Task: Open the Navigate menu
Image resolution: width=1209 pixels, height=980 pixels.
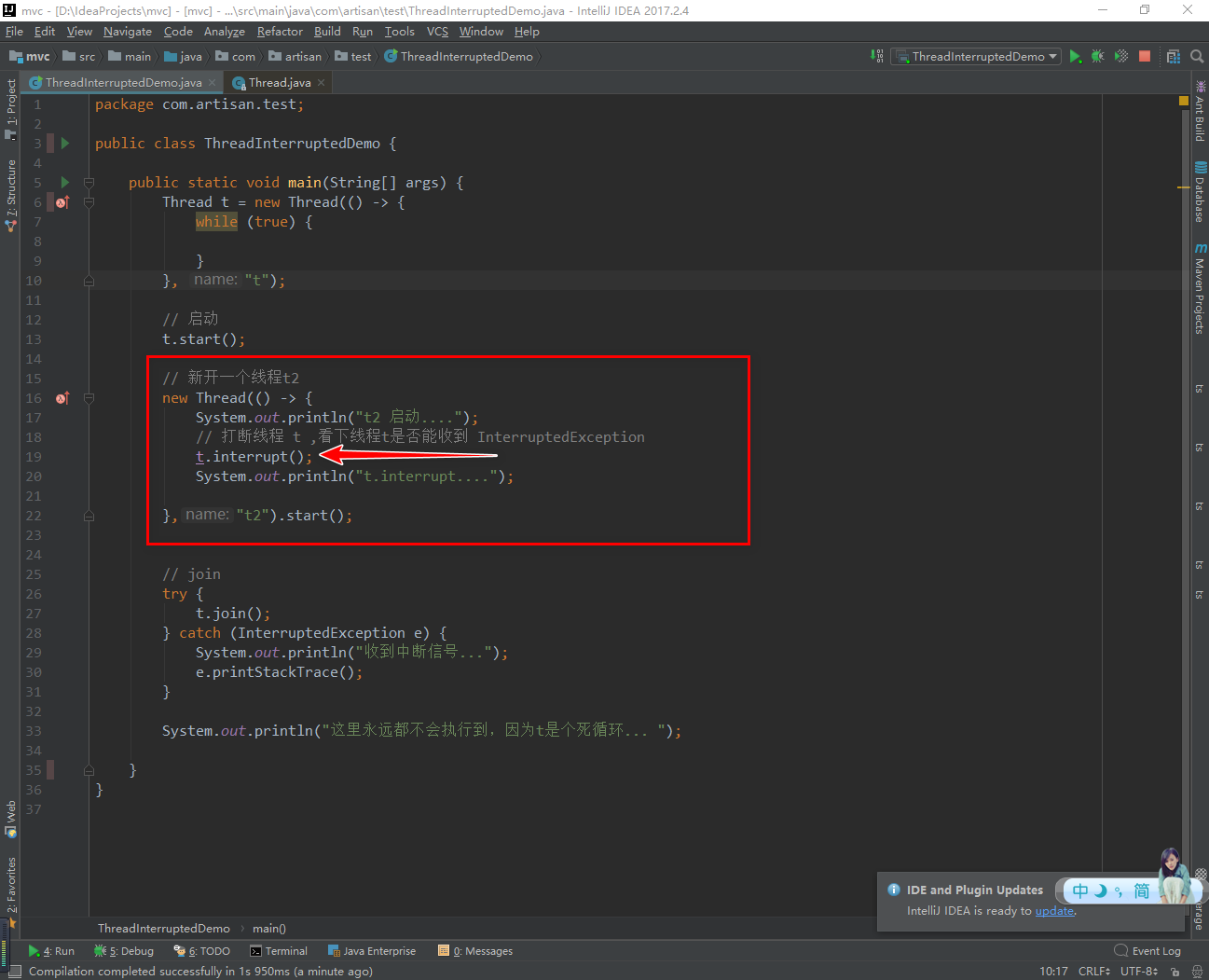Action: click(x=128, y=31)
